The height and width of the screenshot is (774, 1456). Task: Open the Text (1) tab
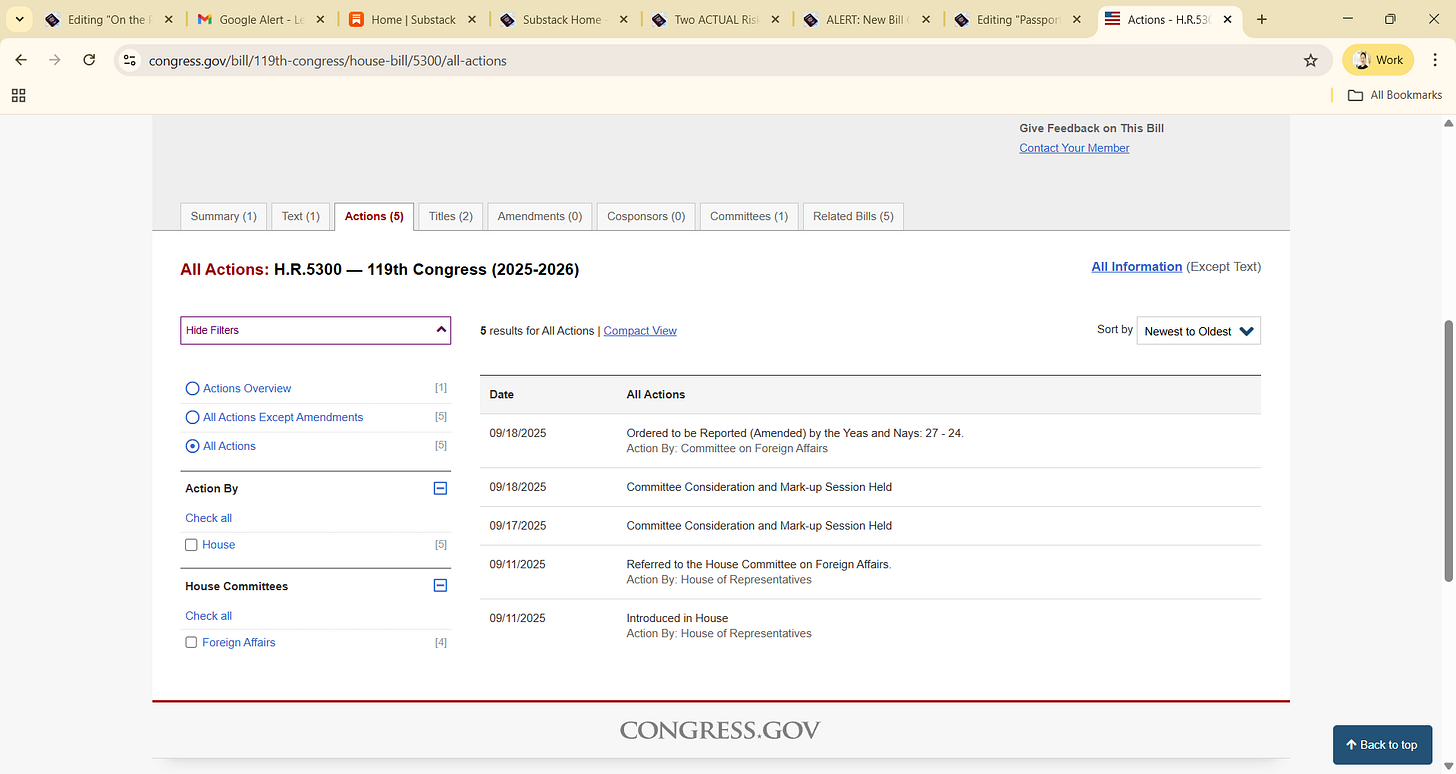[x=300, y=216]
